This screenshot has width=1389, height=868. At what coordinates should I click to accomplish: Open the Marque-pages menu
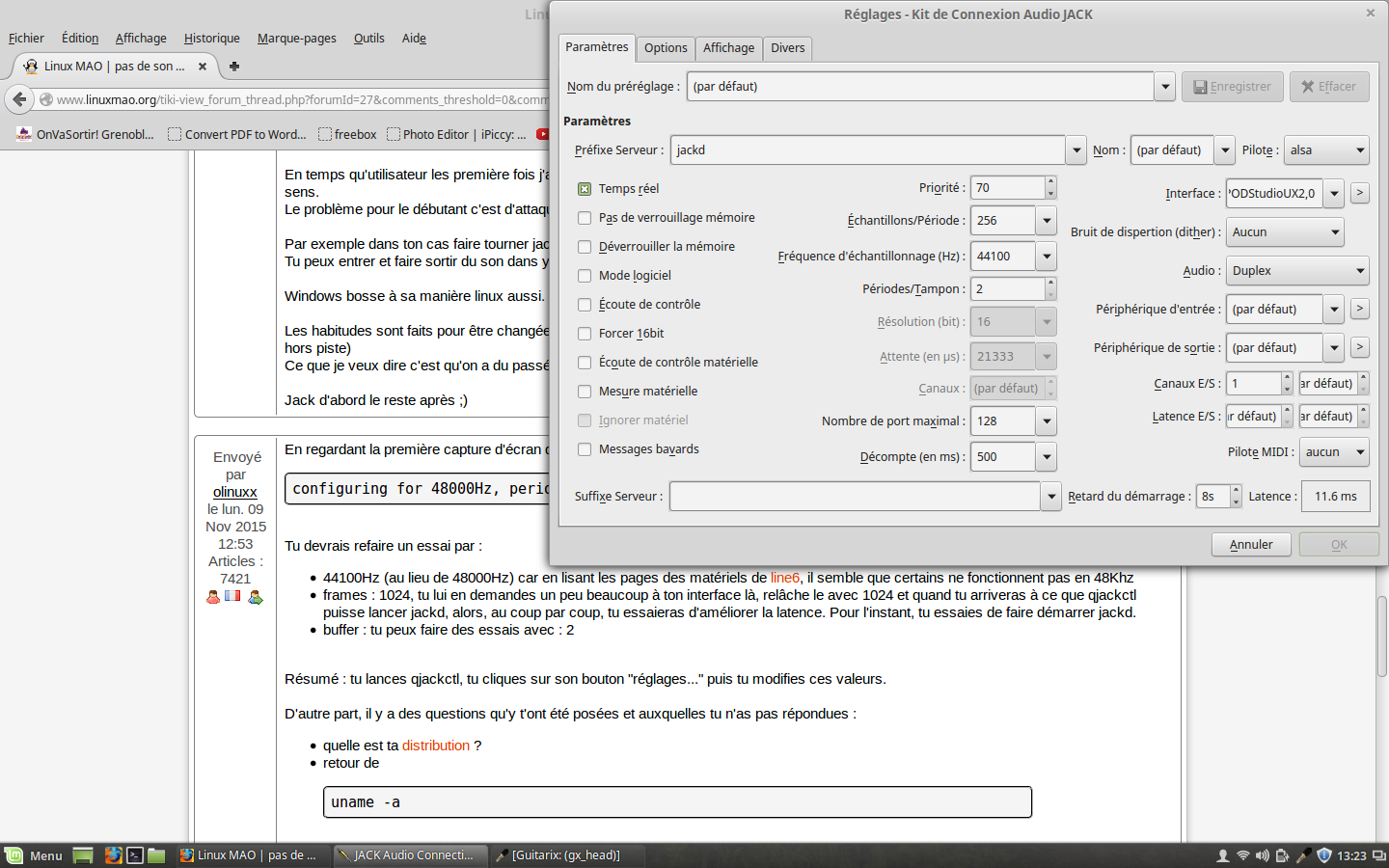(x=297, y=39)
